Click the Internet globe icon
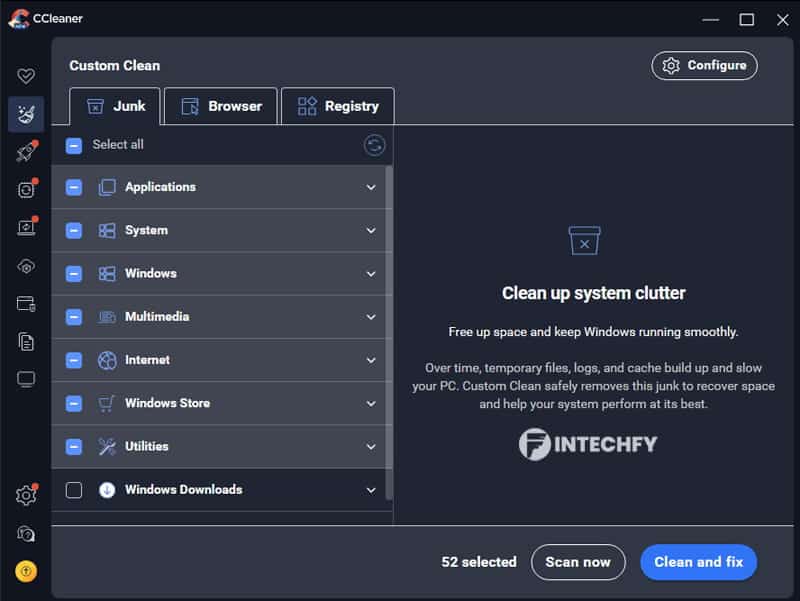The width and height of the screenshot is (800, 601). pyautogui.click(x=107, y=361)
